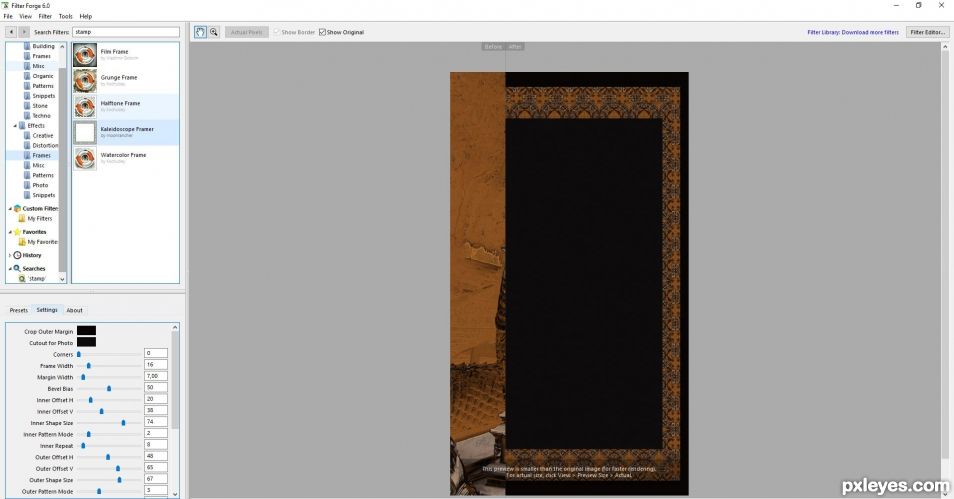Choose the Halftone Frame filter
The image size is (954, 499).
[125, 106]
